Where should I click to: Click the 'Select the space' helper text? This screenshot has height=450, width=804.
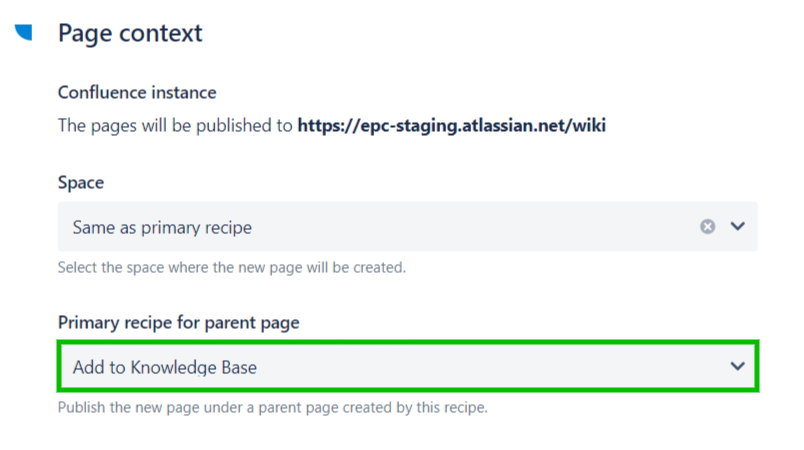pyautogui.click(x=232, y=268)
